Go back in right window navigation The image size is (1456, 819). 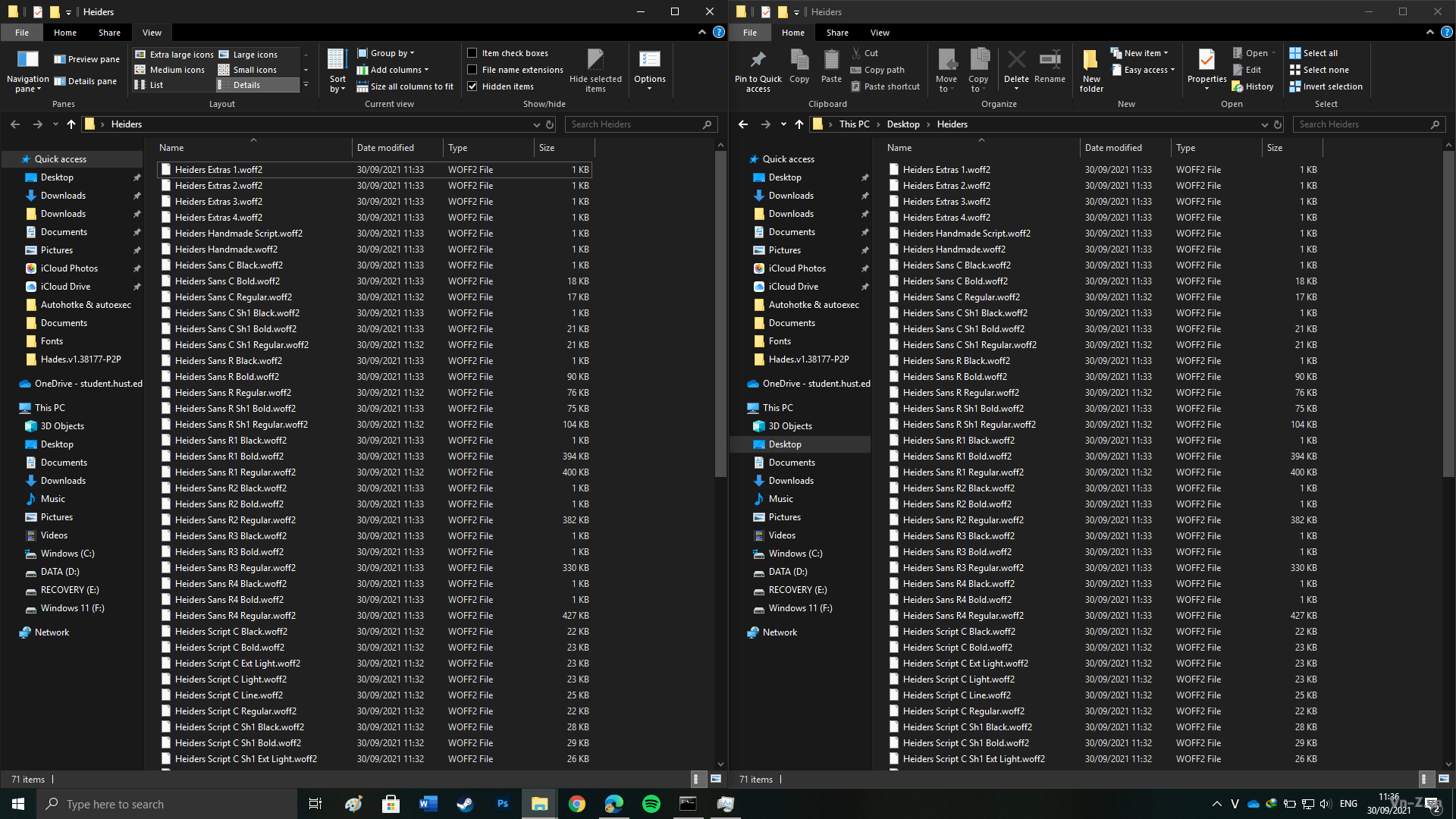[743, 124]
